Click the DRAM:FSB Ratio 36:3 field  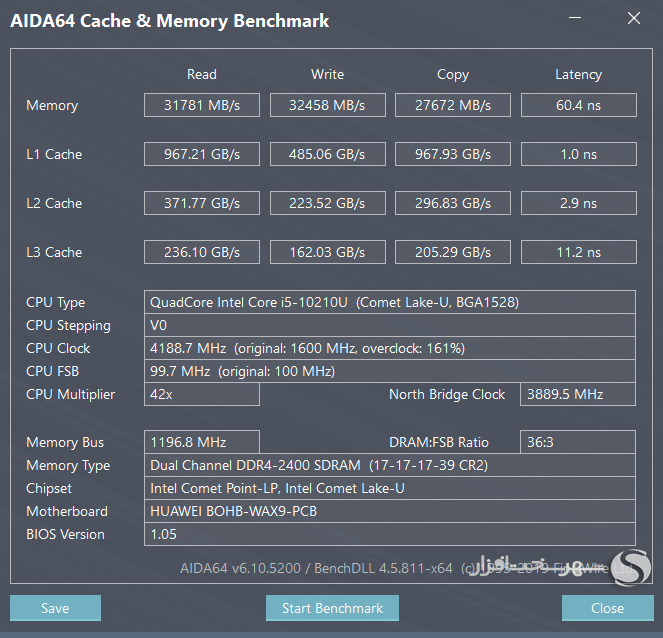pyautogui.click(x=578, y=442)
